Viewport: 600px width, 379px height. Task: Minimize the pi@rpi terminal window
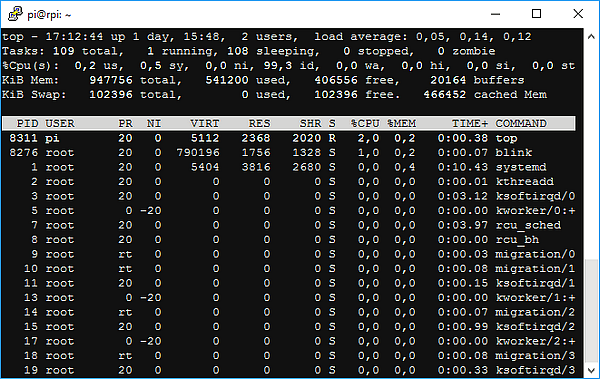pos(496,14)
